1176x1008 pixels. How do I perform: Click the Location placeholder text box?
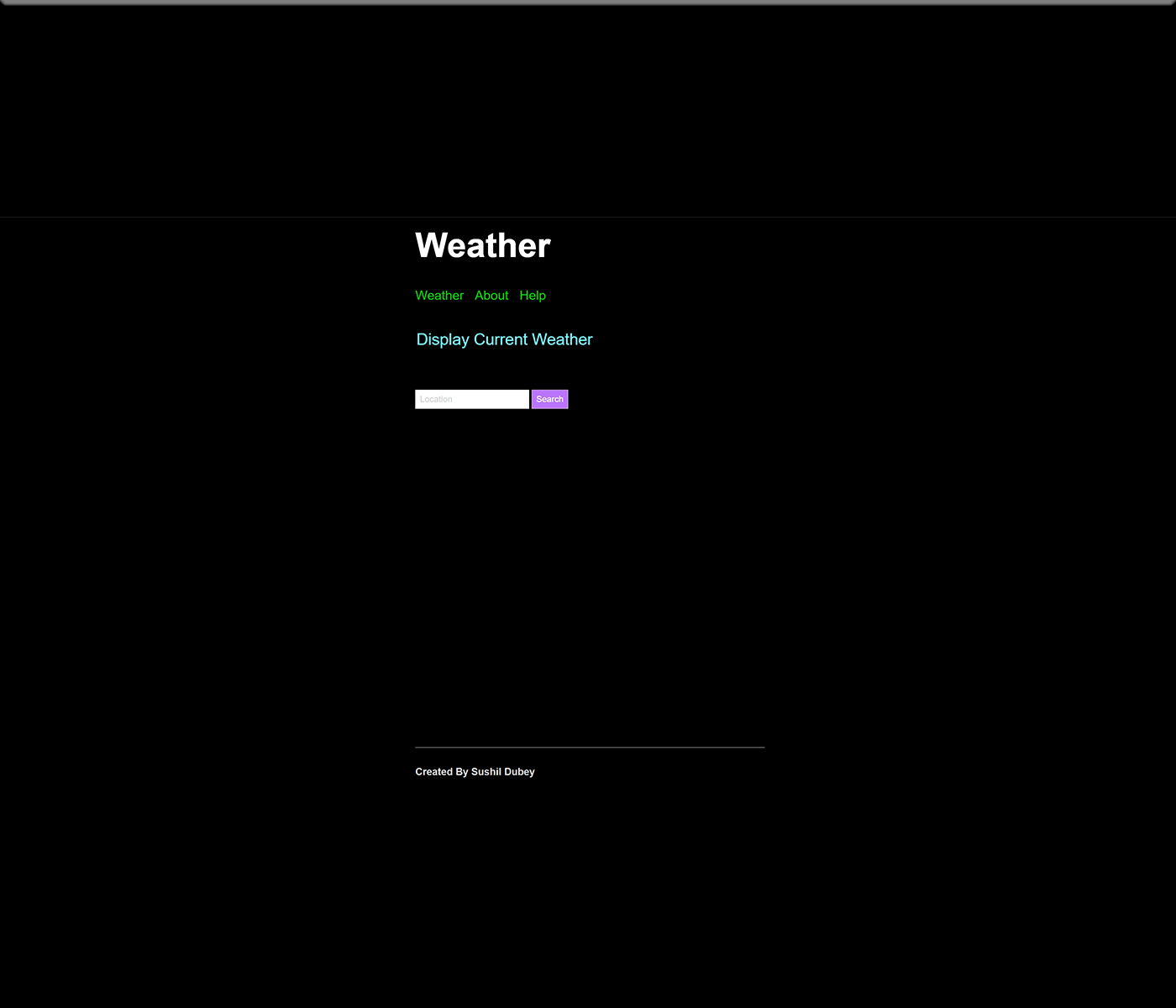pyautogui.click(x=471, y=399)
